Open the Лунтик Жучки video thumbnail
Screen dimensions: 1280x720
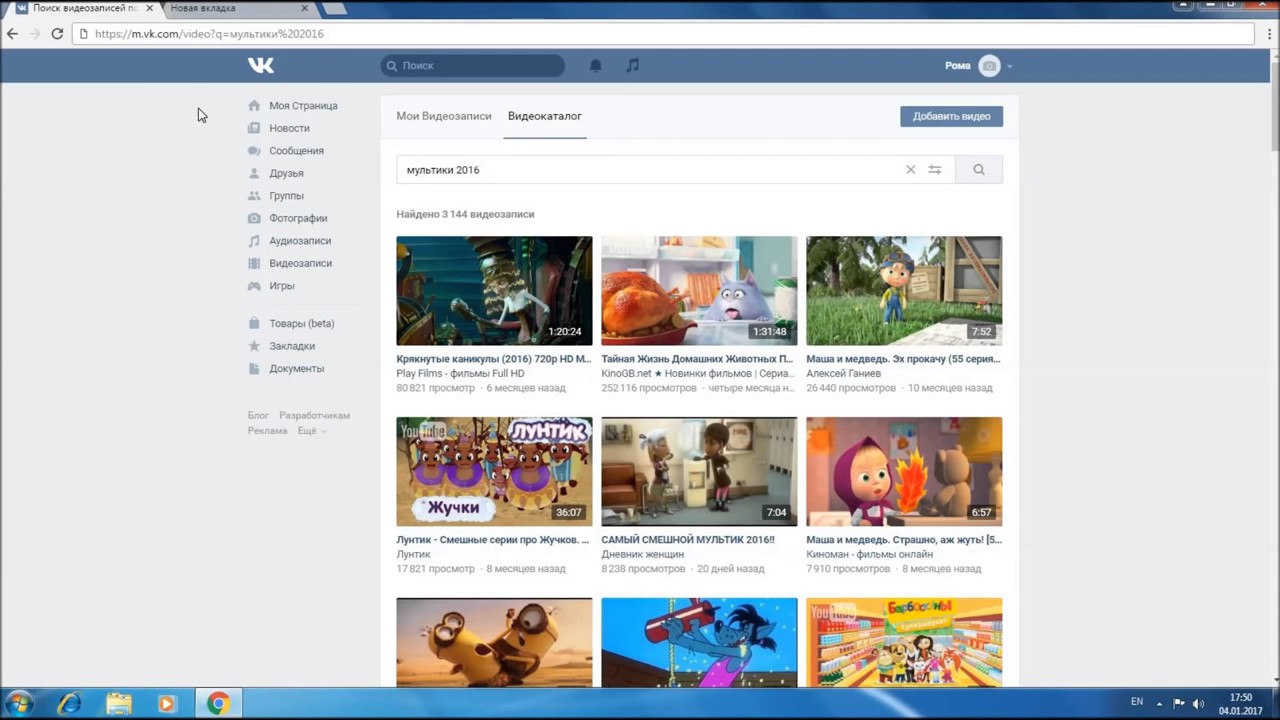coord(494,472)
